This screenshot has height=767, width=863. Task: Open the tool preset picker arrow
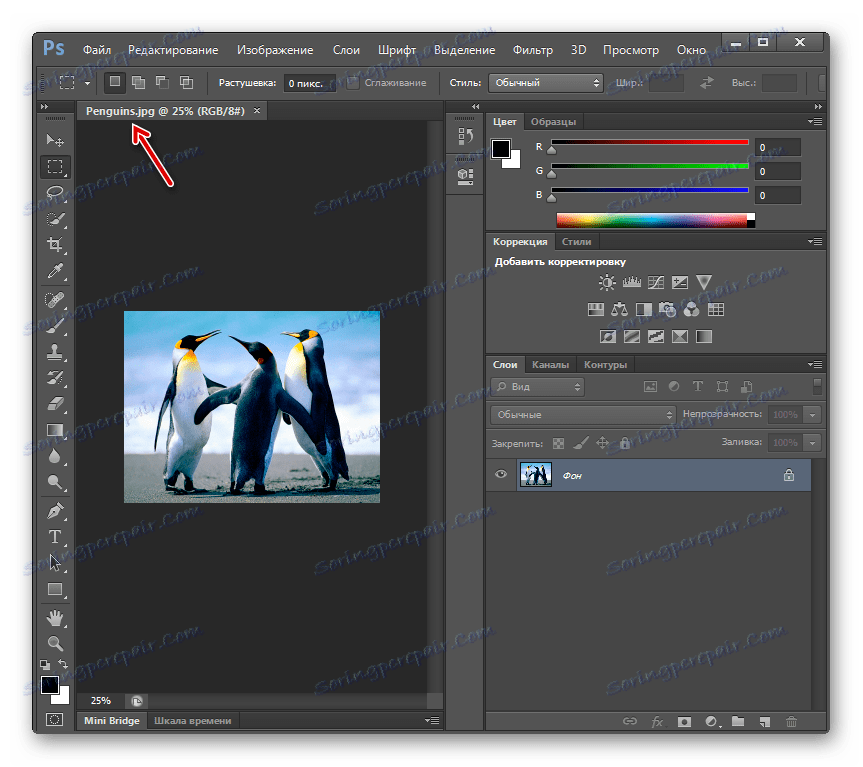[x=87, y=84]
